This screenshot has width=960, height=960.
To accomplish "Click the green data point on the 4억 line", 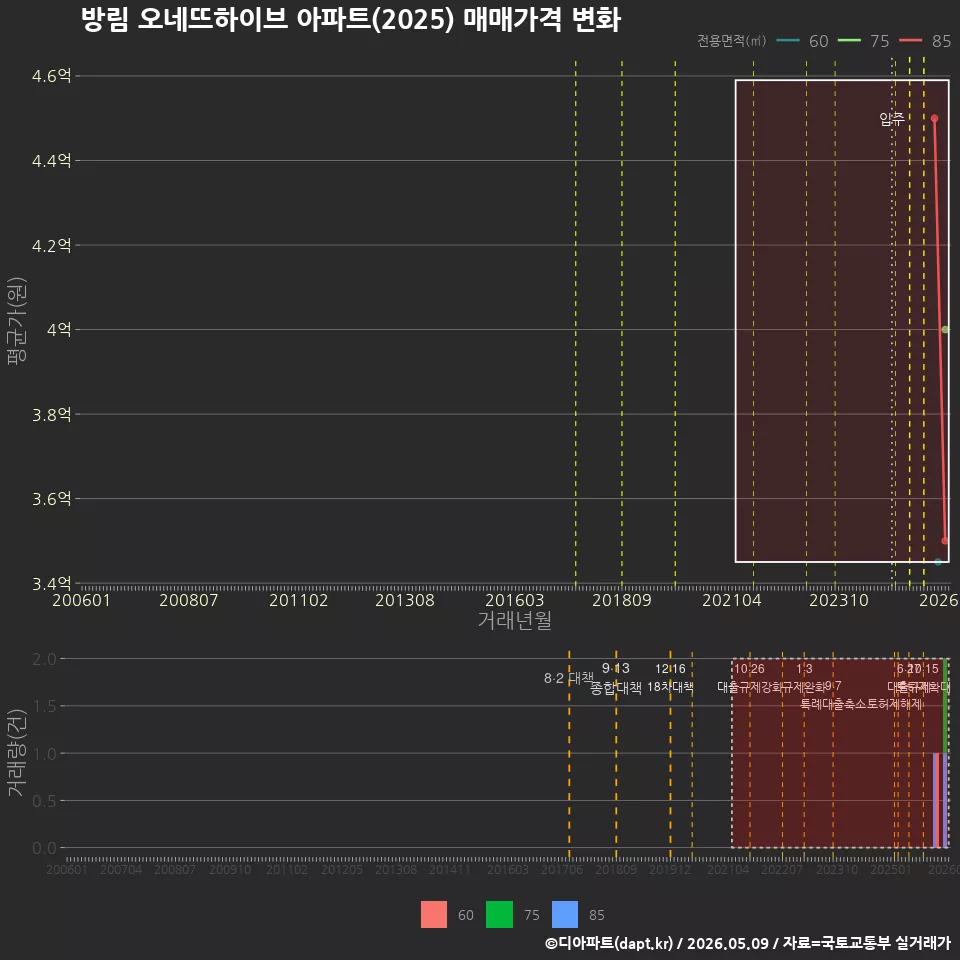I will (x=945, y=329).
